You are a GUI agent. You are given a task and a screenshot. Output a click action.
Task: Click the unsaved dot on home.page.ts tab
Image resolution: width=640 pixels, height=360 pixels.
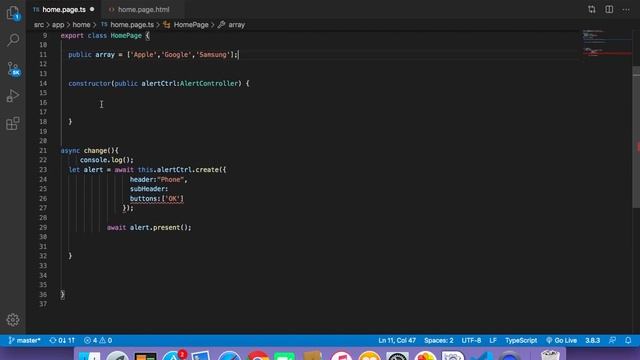(x=92, y=9)
